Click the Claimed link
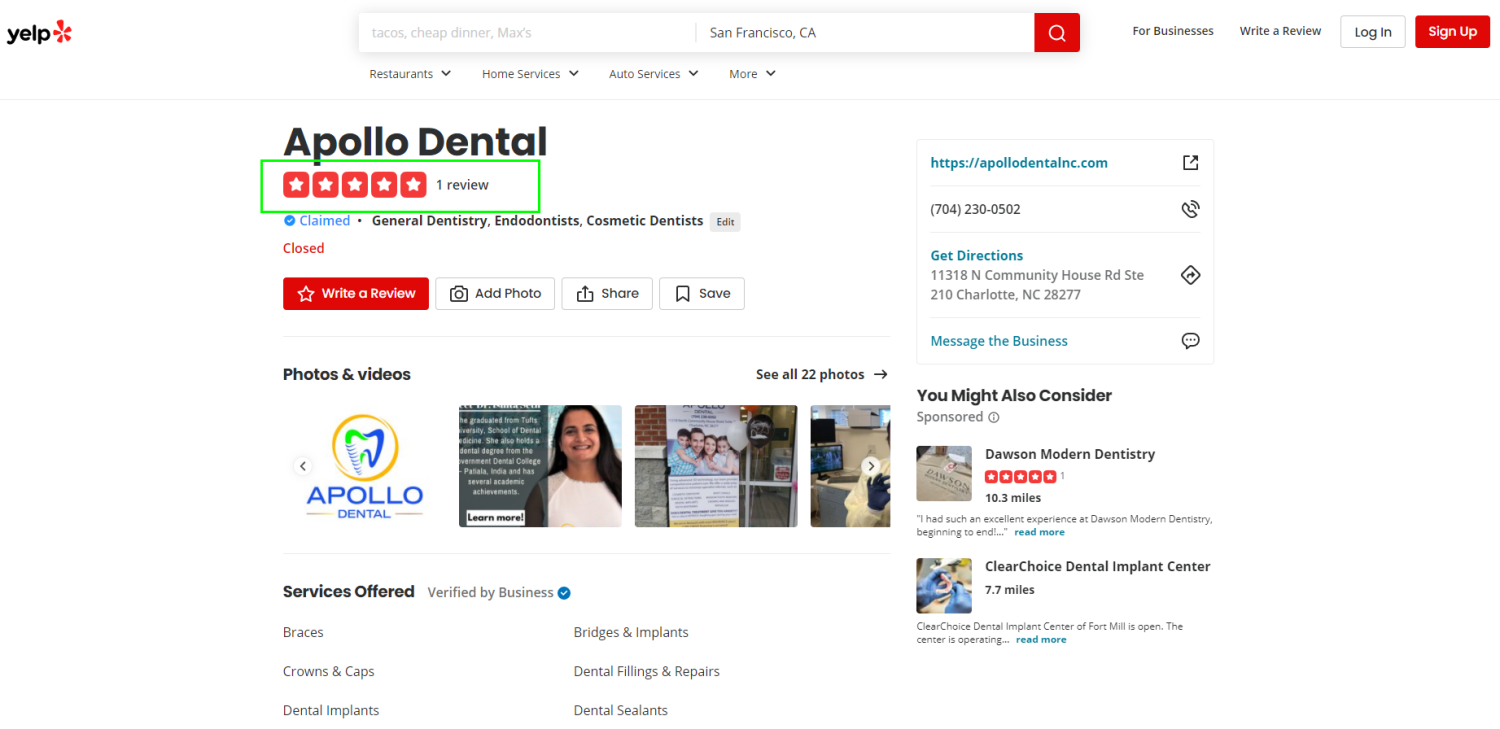 (x=325, y=221)
